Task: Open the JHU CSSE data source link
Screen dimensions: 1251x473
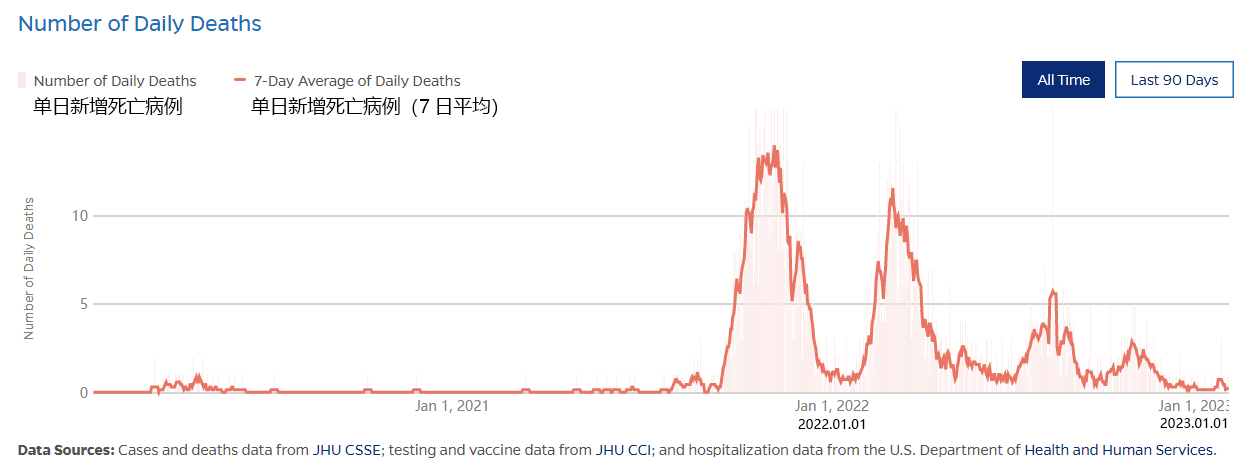Action: coord(347,451)
